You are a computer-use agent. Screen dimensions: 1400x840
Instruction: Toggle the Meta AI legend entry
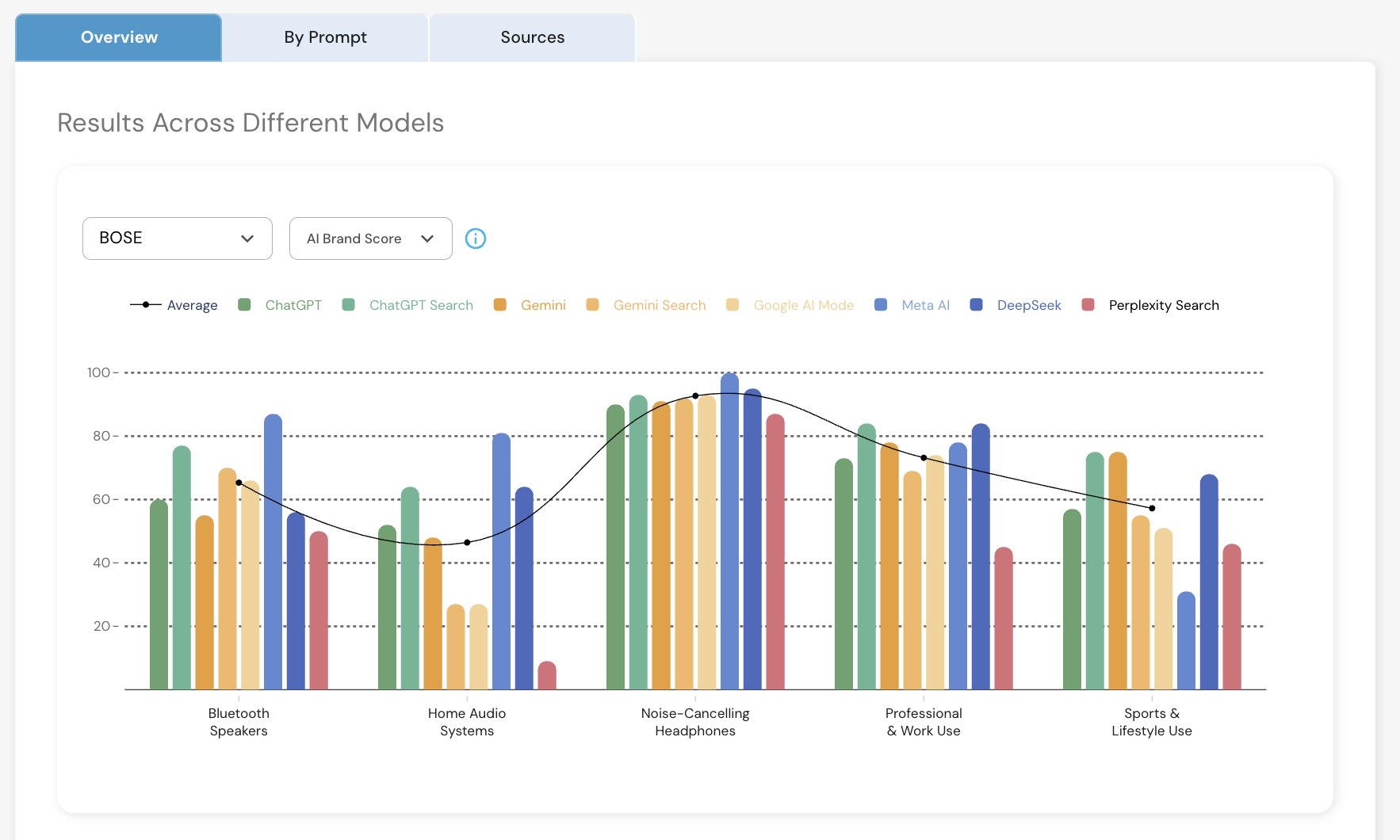912,305
